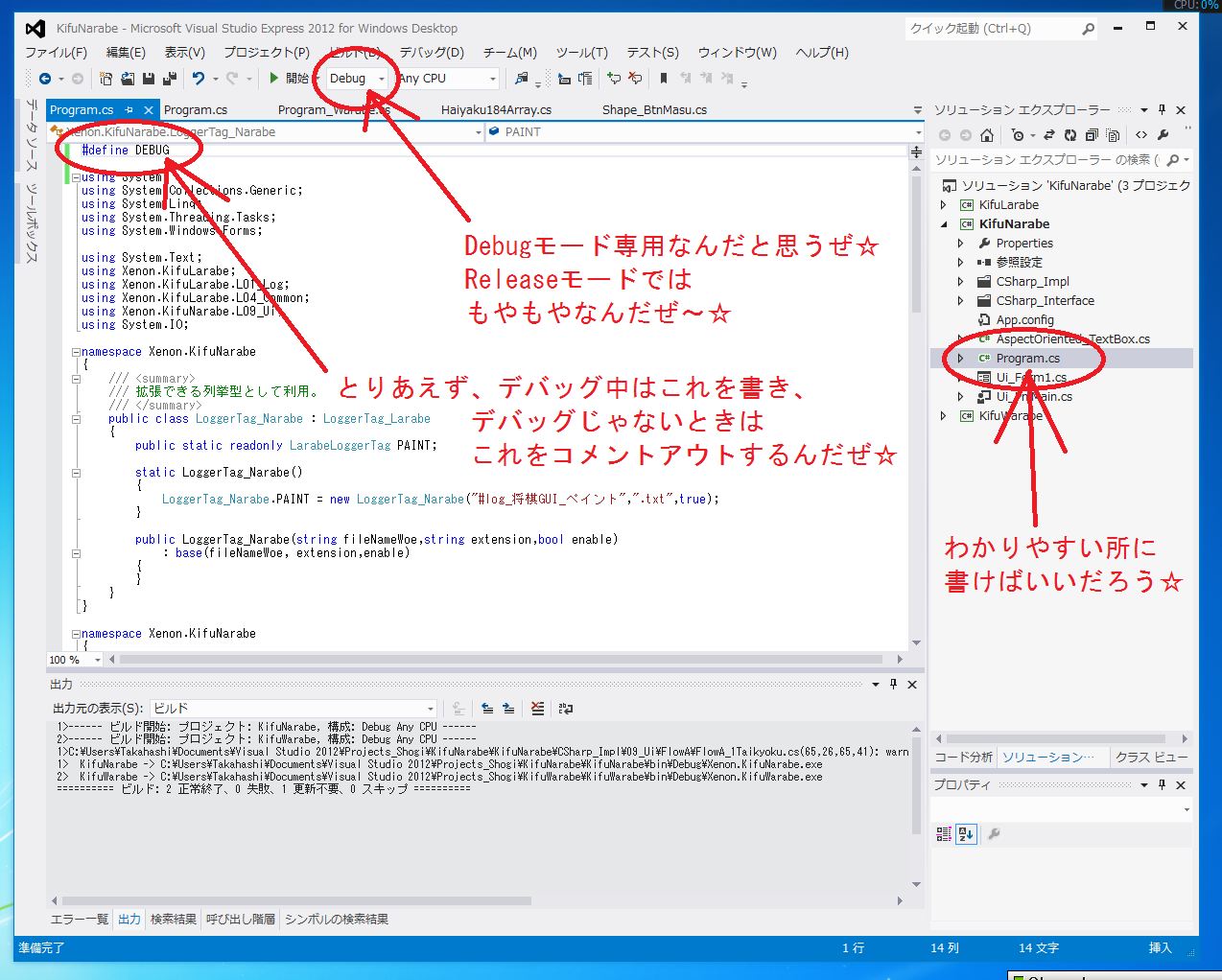Screen dimensions: 1222x980
Task: Close the active Program.cs tab
Action: tap(149, 110)
